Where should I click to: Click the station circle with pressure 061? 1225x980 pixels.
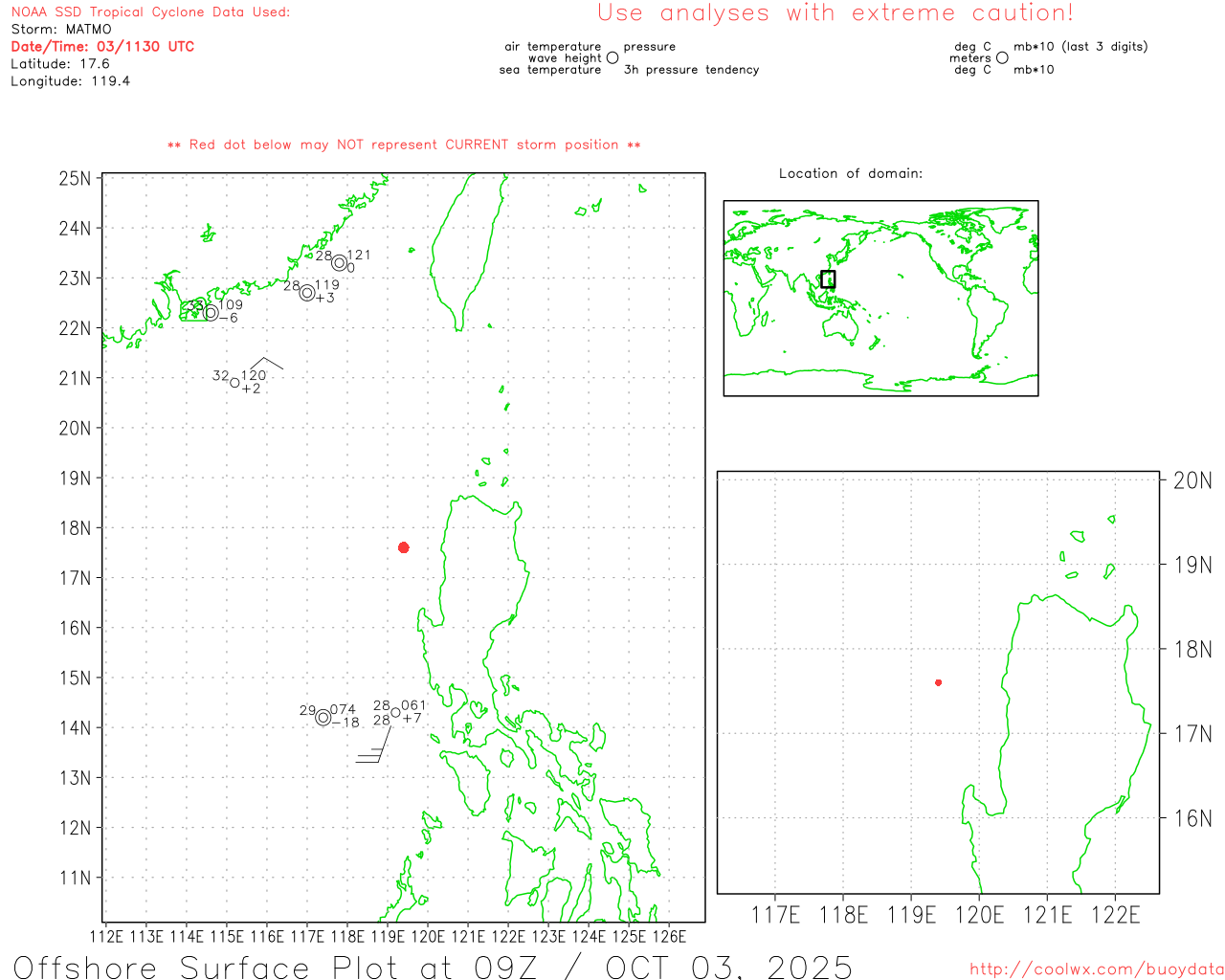pyautogui.click(x=395, y=712)
